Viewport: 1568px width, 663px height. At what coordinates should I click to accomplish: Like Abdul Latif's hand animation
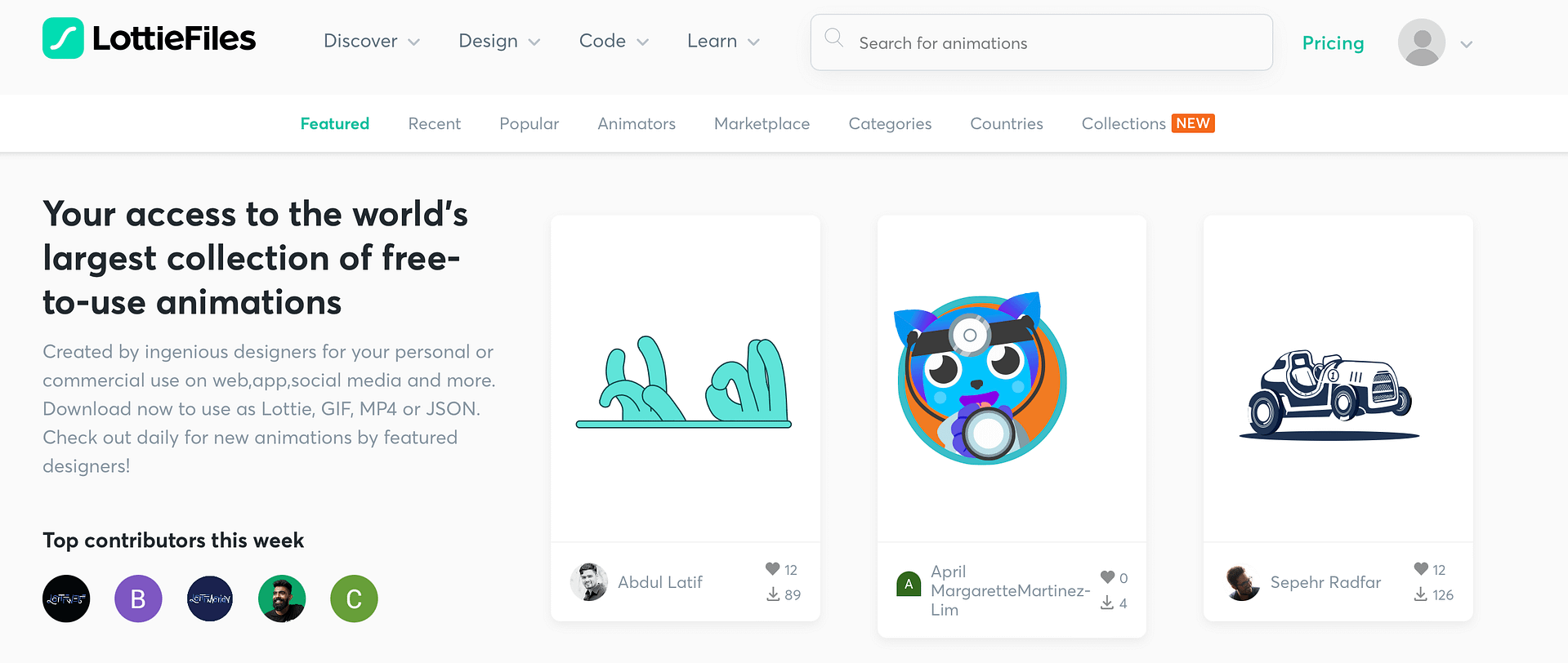click(x=772, y=569)
